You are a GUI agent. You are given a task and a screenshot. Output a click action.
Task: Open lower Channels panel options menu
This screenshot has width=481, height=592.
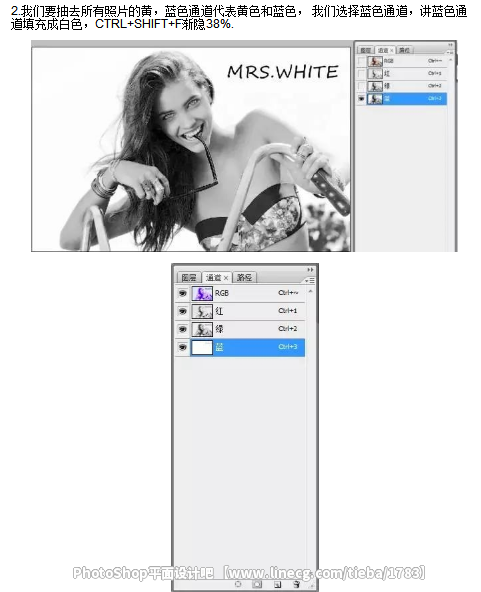tap(310, 281)
